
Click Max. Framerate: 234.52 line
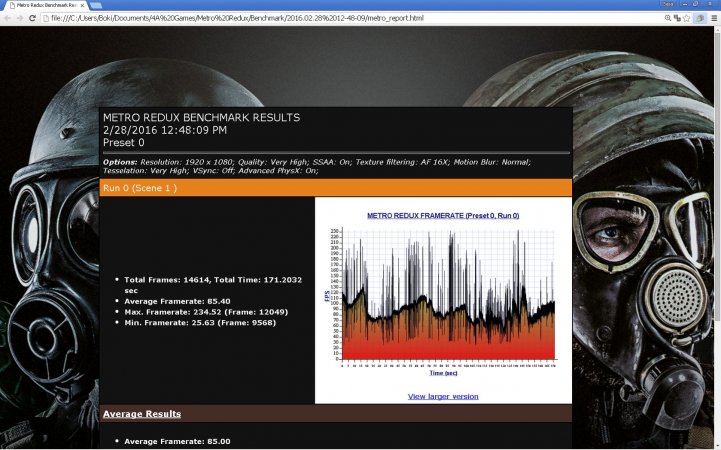pos(206,312)
